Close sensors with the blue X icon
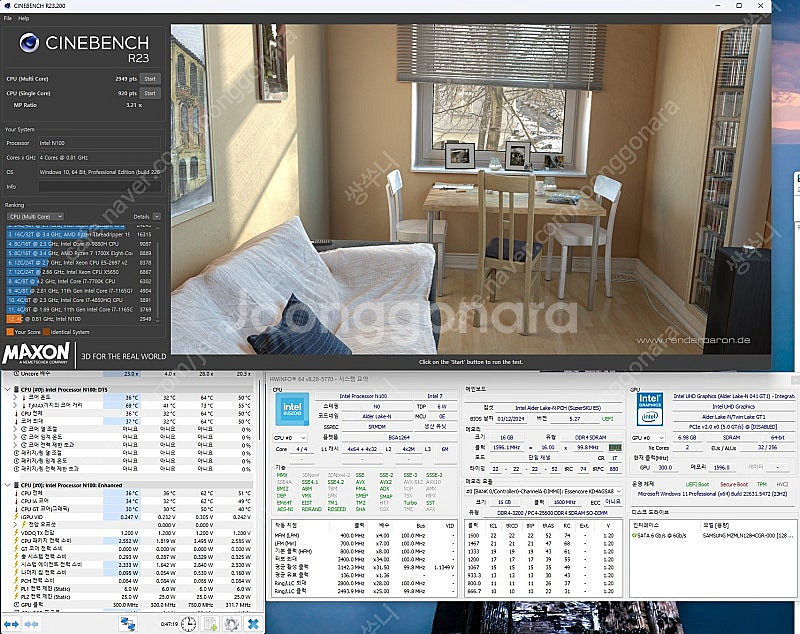800x634 pixels. [253, 624]
